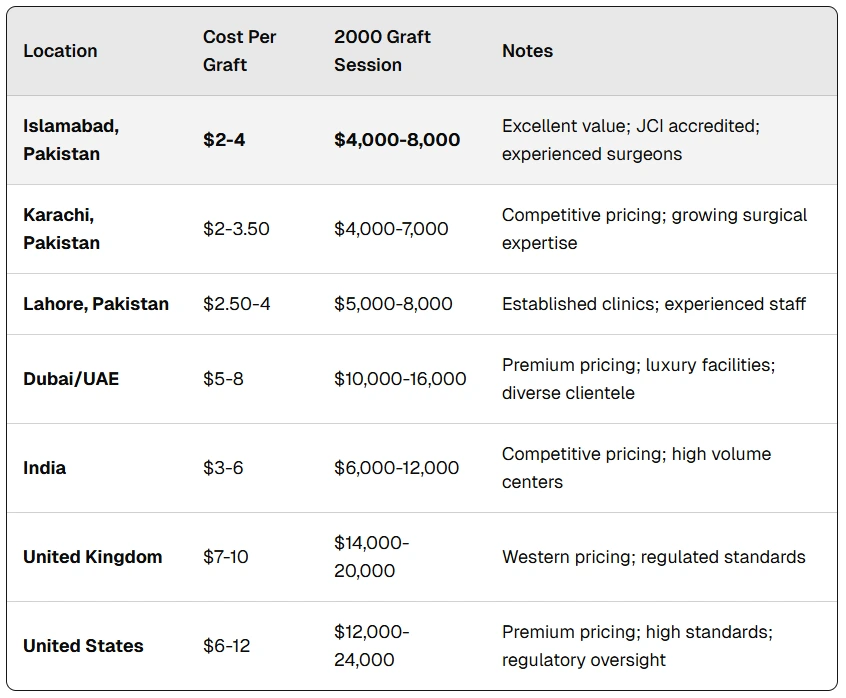846x698 pixels.
Task: Click the $2-3.50 cost cell
Action: pyautogui.click(x=236, y=229)
